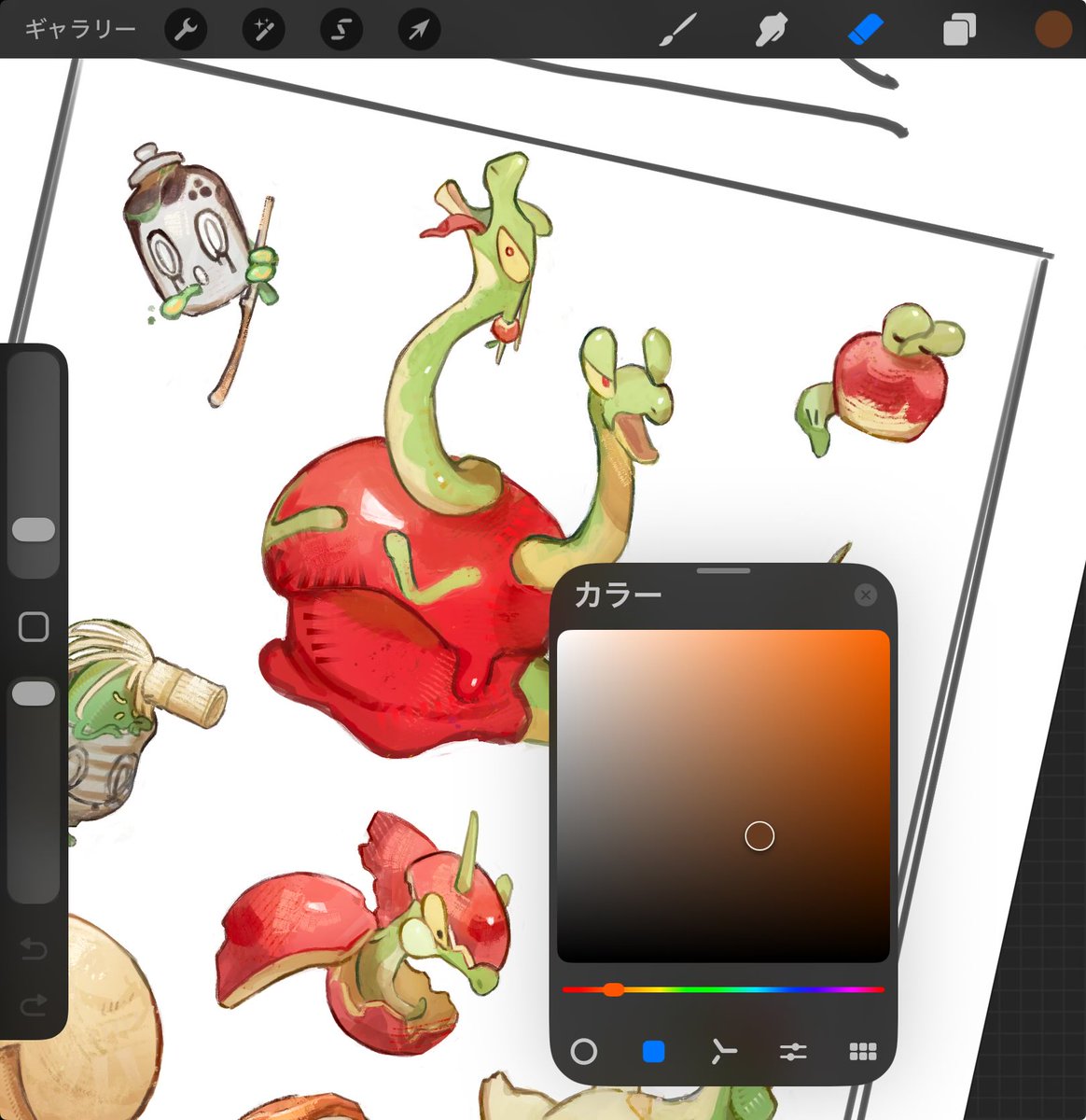Image resolution: width=1086 pixels, height=1120 pixels.
Task: Switch to the Classic square color tab
Action: [x=654, y=1052]
